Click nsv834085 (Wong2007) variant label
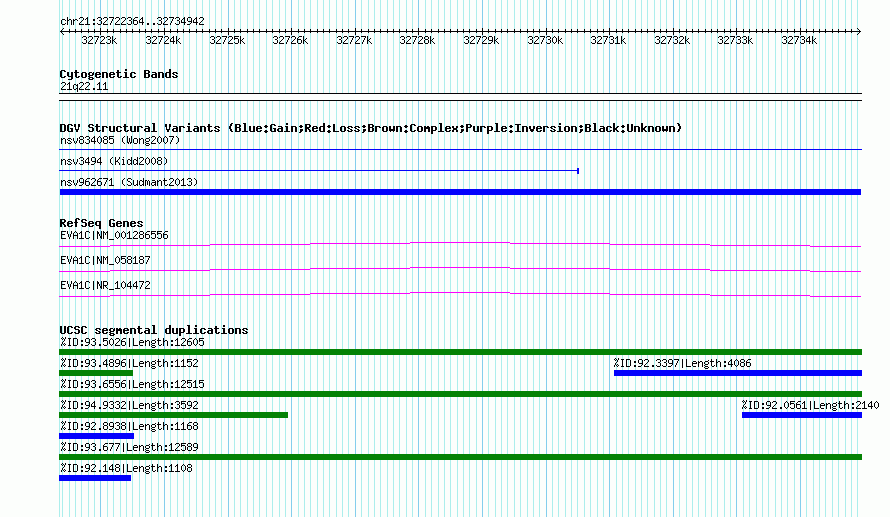The image size is (890, 517). 120,140
